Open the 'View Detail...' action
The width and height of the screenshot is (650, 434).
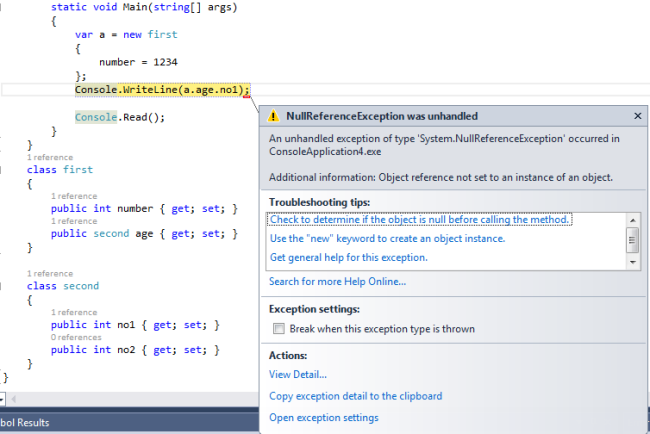coord(298,374)
